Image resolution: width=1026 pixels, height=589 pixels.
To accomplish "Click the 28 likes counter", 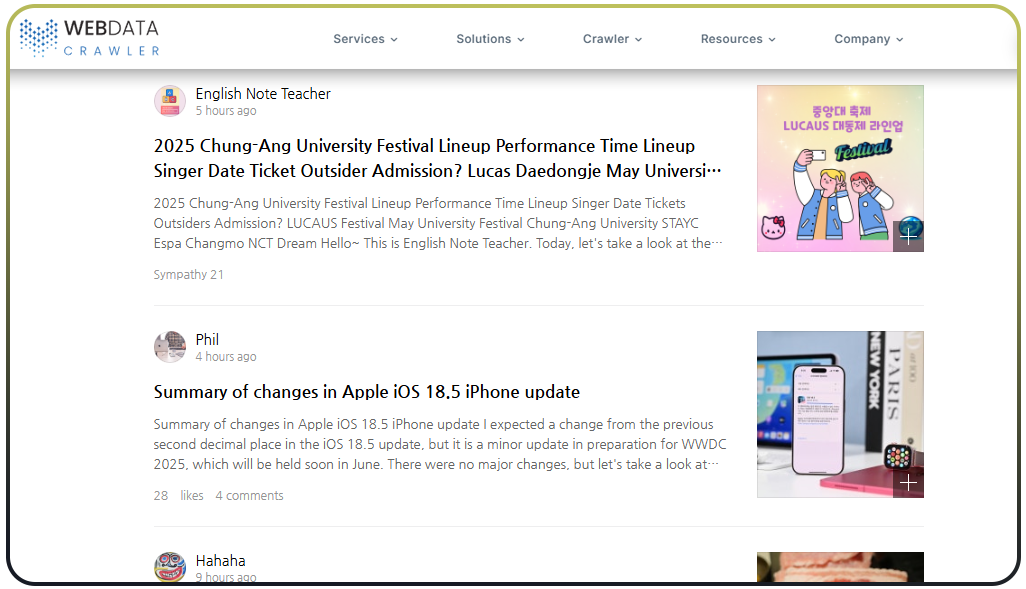I will coord(178,496).
